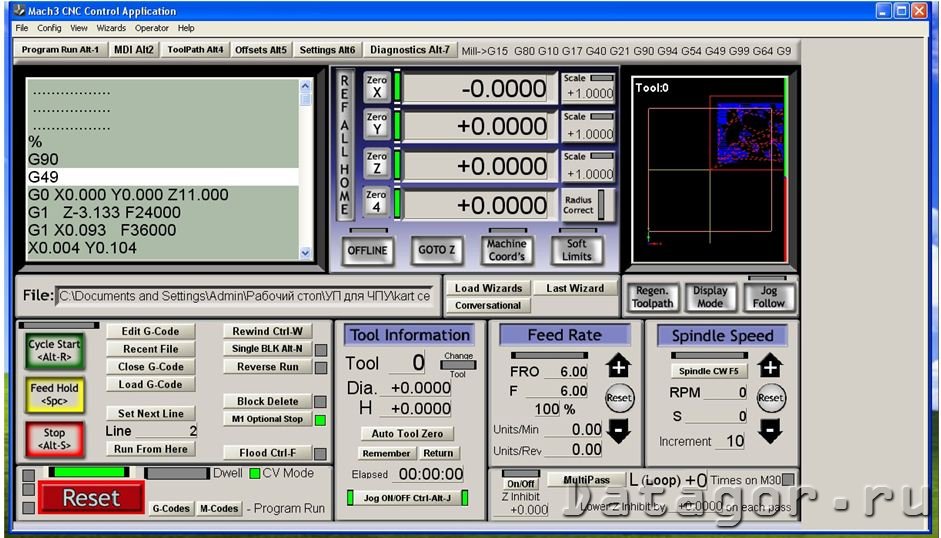This screenshot has height=538, width=941.
Task: Click Load Wizards button
Action: pos(489,288)
